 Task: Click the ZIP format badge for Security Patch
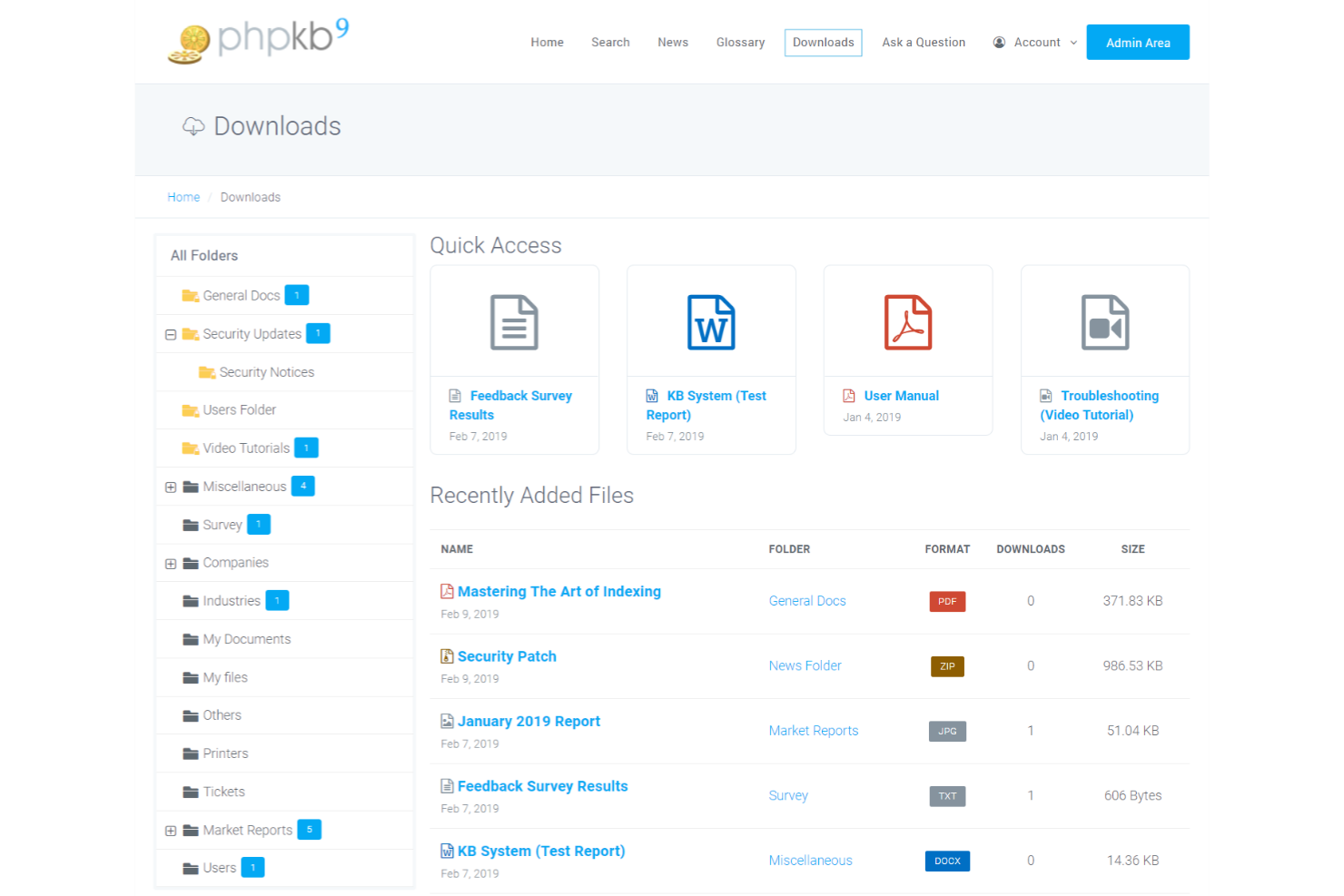(947, 666)
